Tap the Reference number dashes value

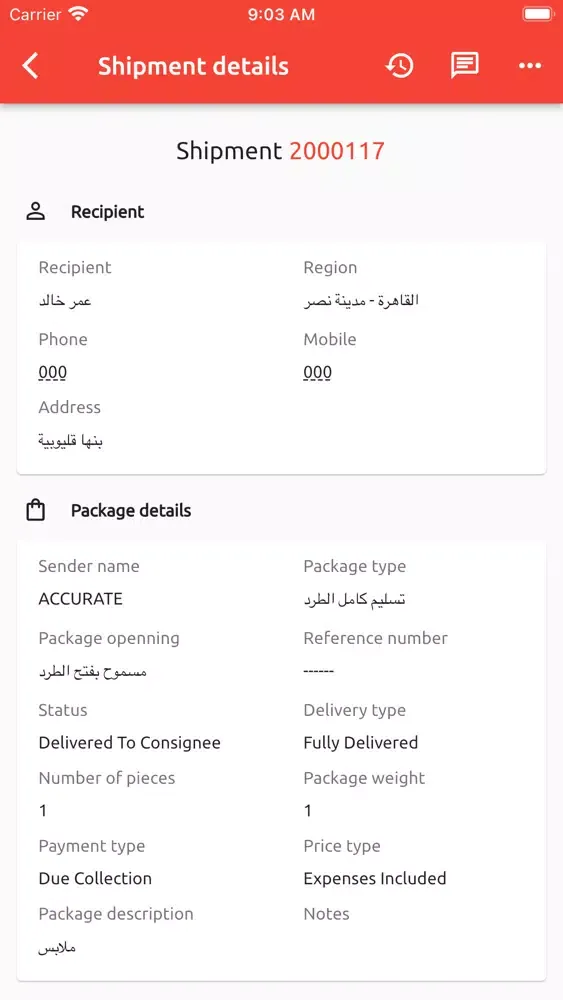click(x=319, y=671)
